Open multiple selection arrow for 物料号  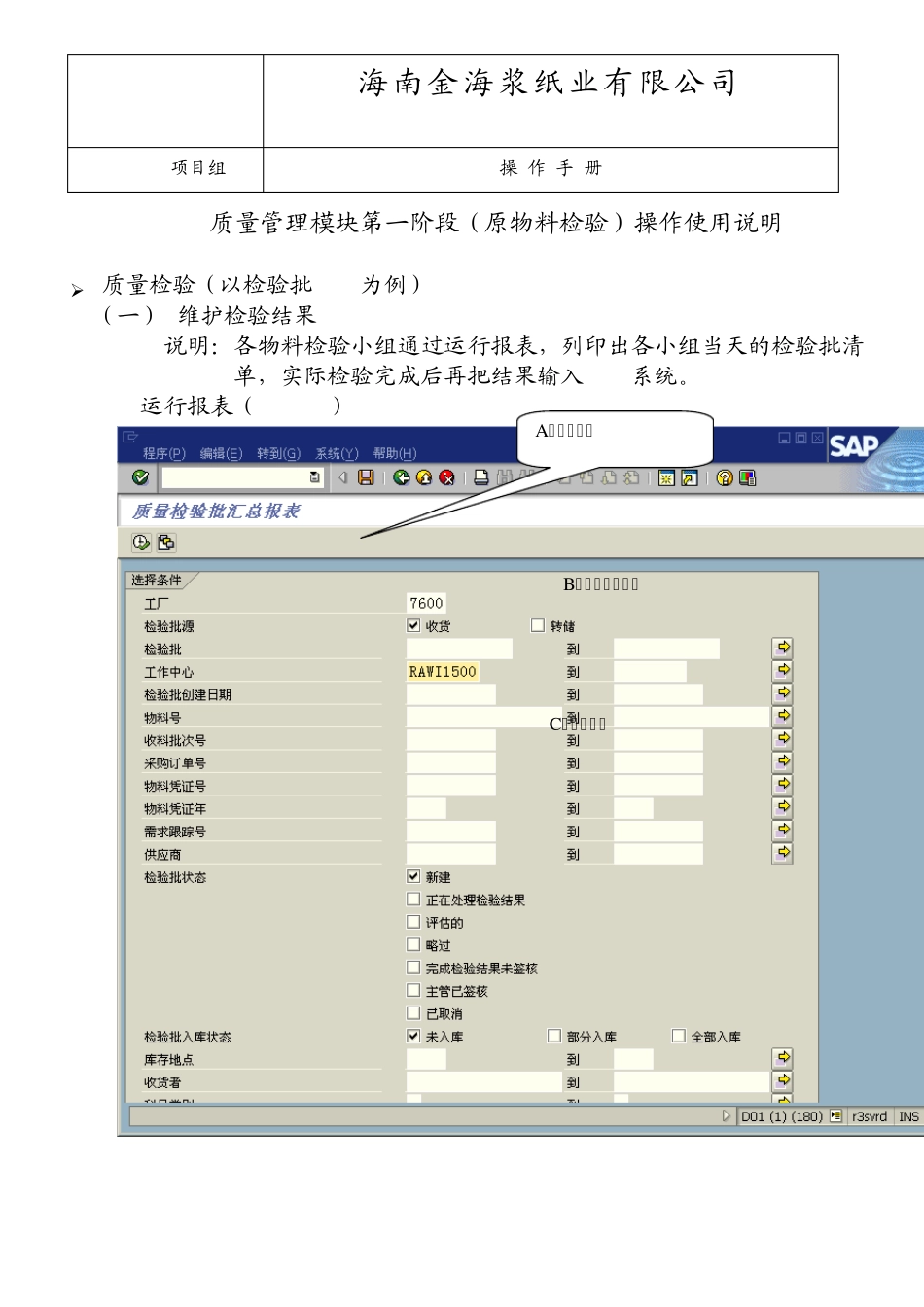coord(783,717)
